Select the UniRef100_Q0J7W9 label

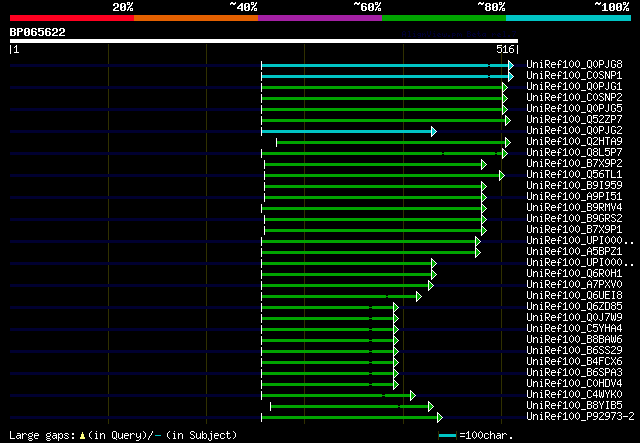574,318
